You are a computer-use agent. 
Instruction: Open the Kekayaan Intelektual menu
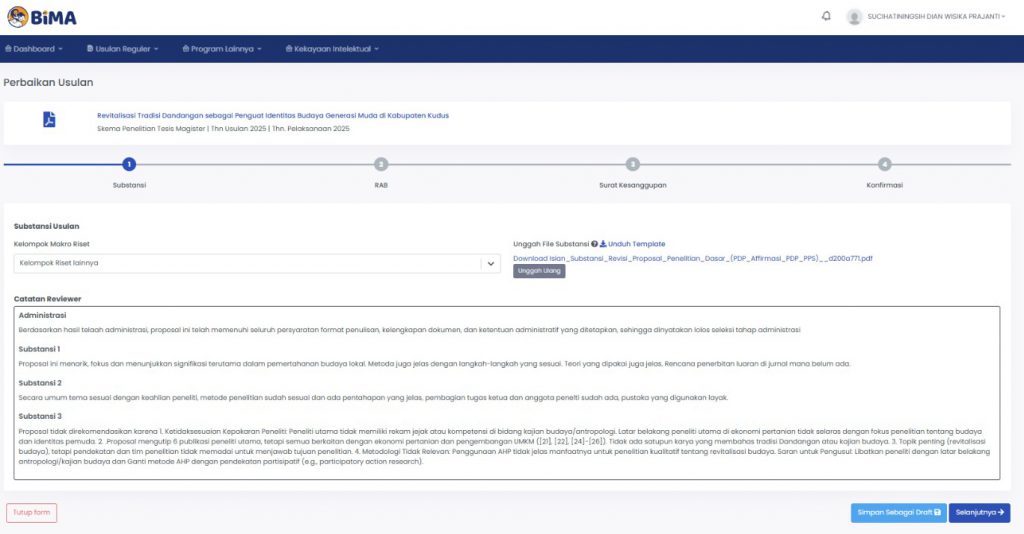pos(332,49)
